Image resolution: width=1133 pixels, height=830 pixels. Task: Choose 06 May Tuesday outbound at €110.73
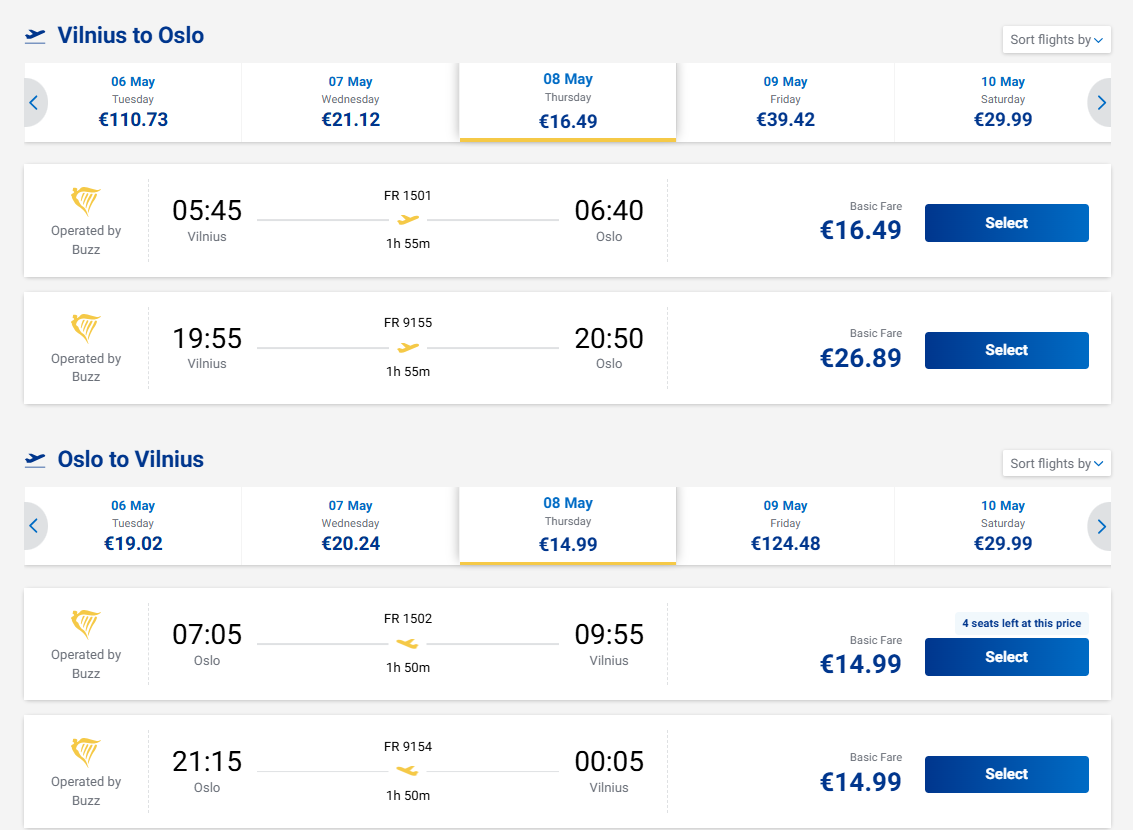(133, 103)
